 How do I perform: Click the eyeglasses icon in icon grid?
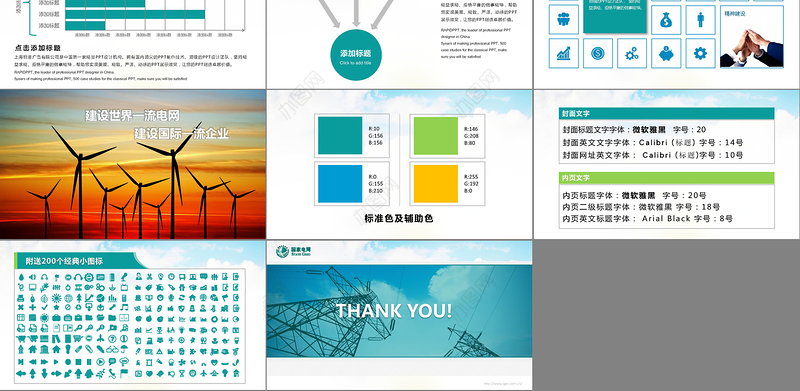click(112, 350)
